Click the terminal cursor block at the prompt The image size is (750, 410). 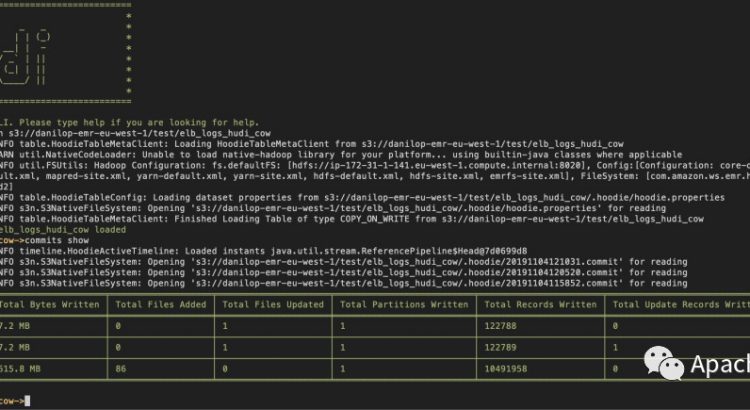[x=29, y=400]
